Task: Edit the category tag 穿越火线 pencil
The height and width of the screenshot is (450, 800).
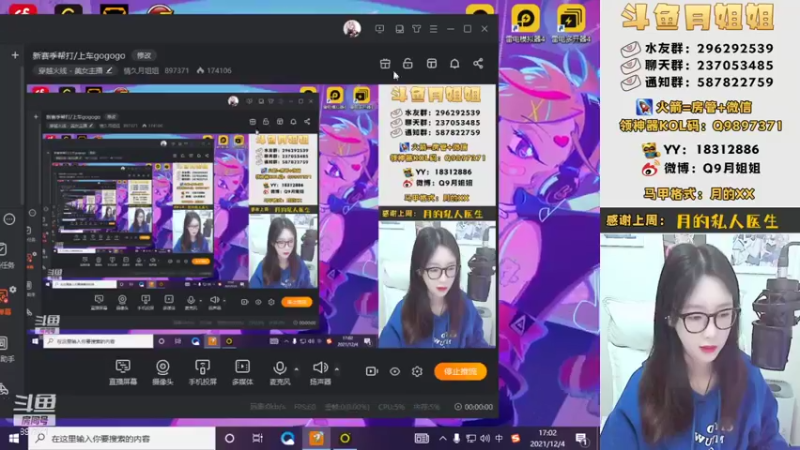Action: click(x=109, y=70)
